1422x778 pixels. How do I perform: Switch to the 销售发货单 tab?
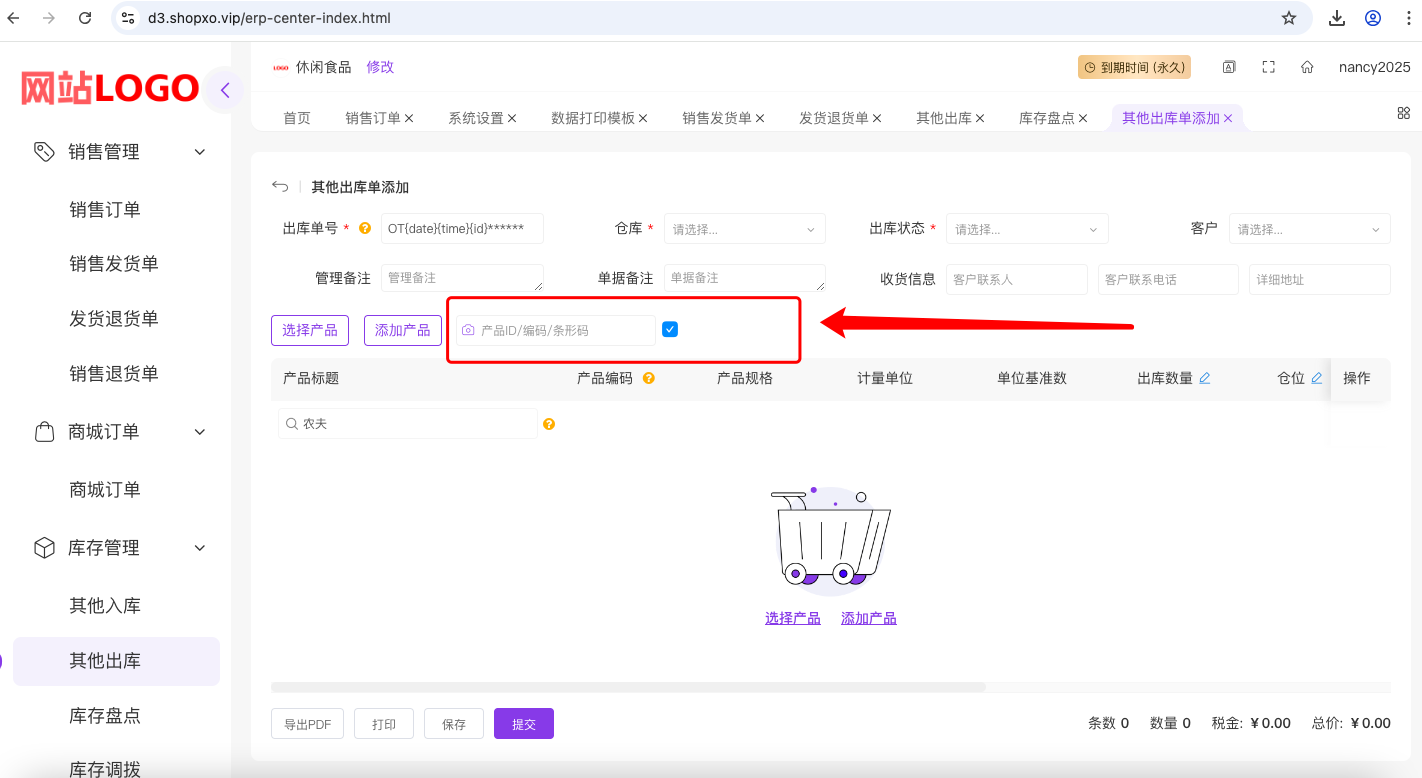click(717, 118)
